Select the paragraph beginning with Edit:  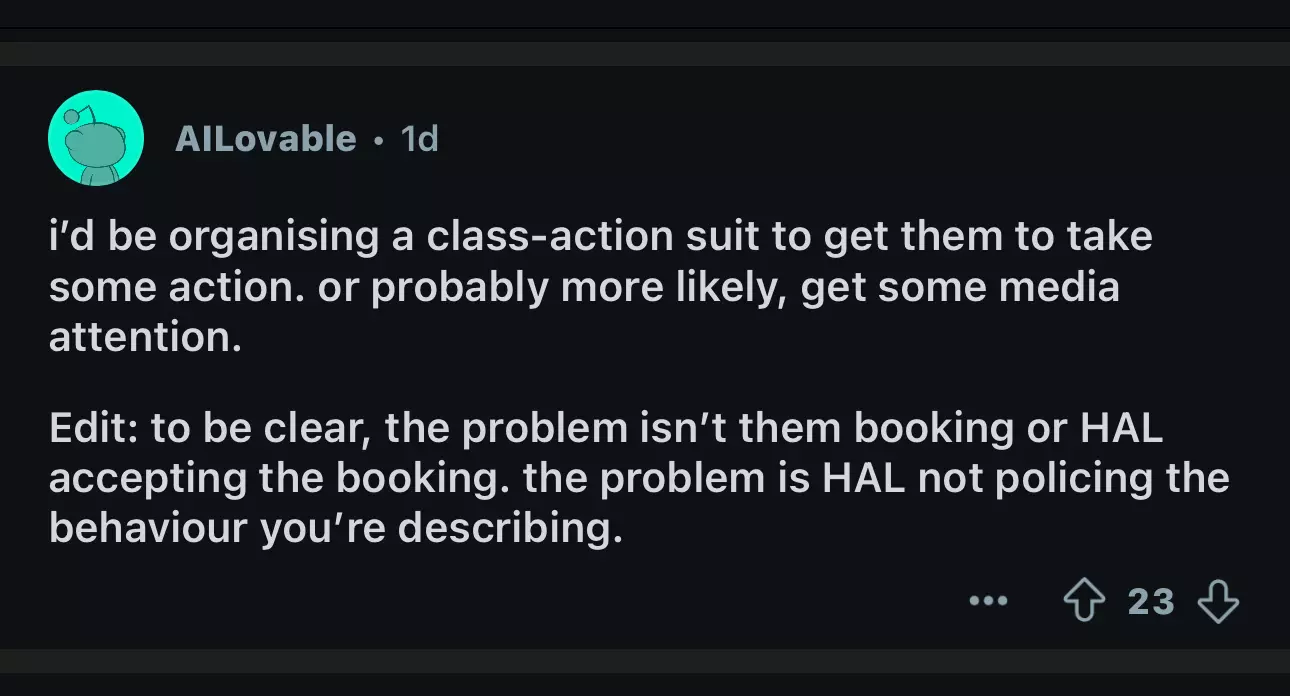click(x=639, y=478)
